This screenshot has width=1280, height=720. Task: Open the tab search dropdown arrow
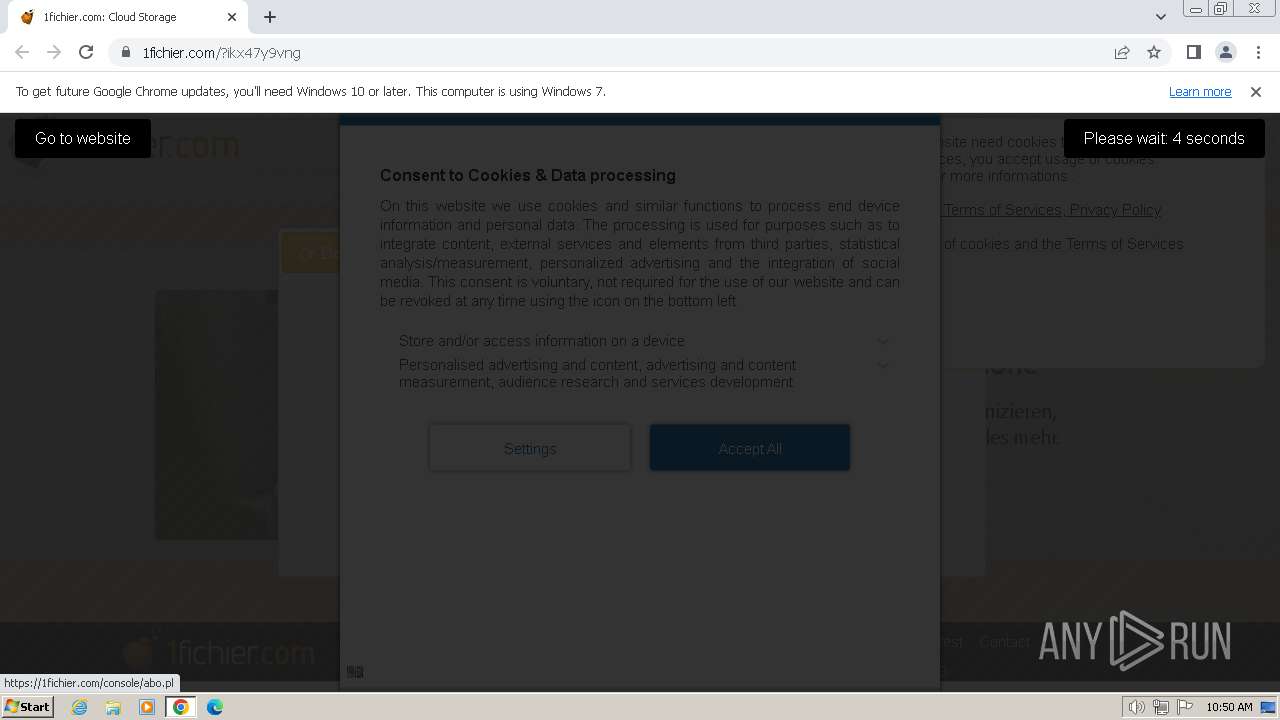[x=1160, y=17]
